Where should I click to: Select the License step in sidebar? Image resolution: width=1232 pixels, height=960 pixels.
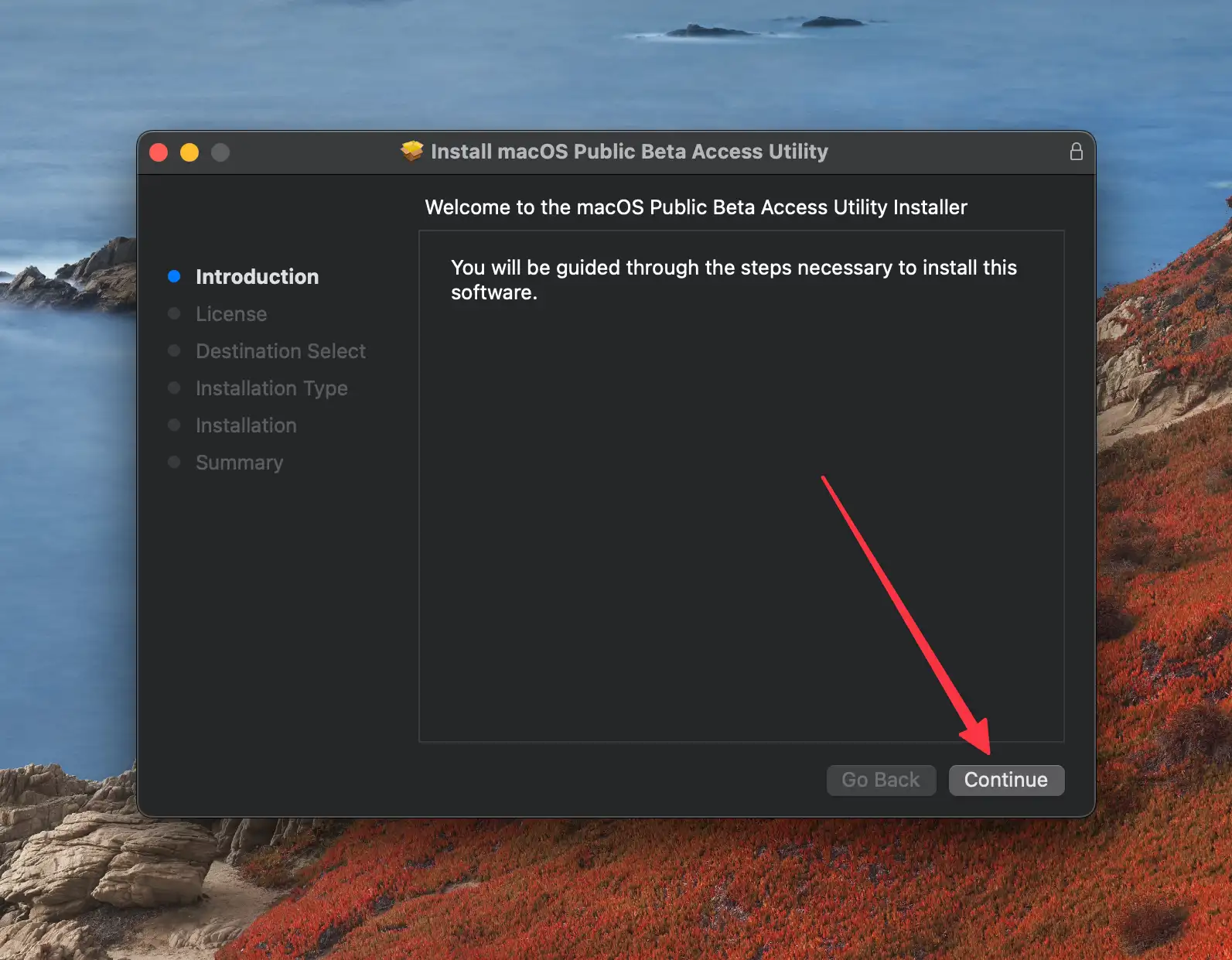231,314
